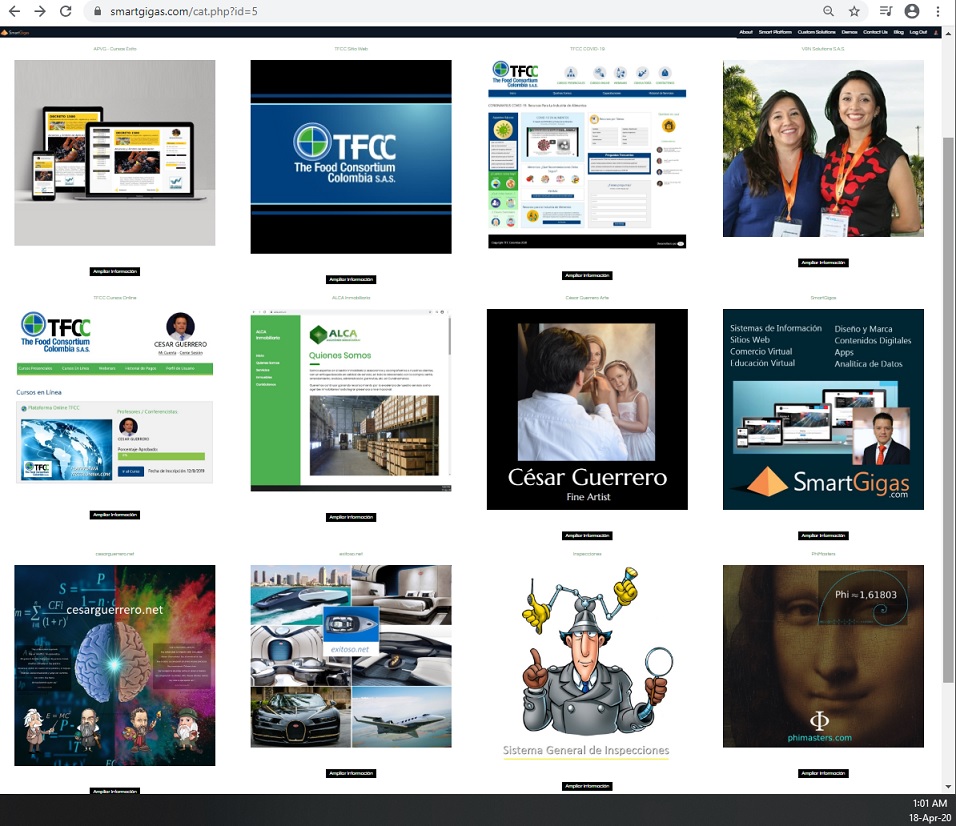This screenshot has height=826, width=956.
Task: Click the 'VSN Solutions S.A.S.' card title
Action: (x=823, y=49)
